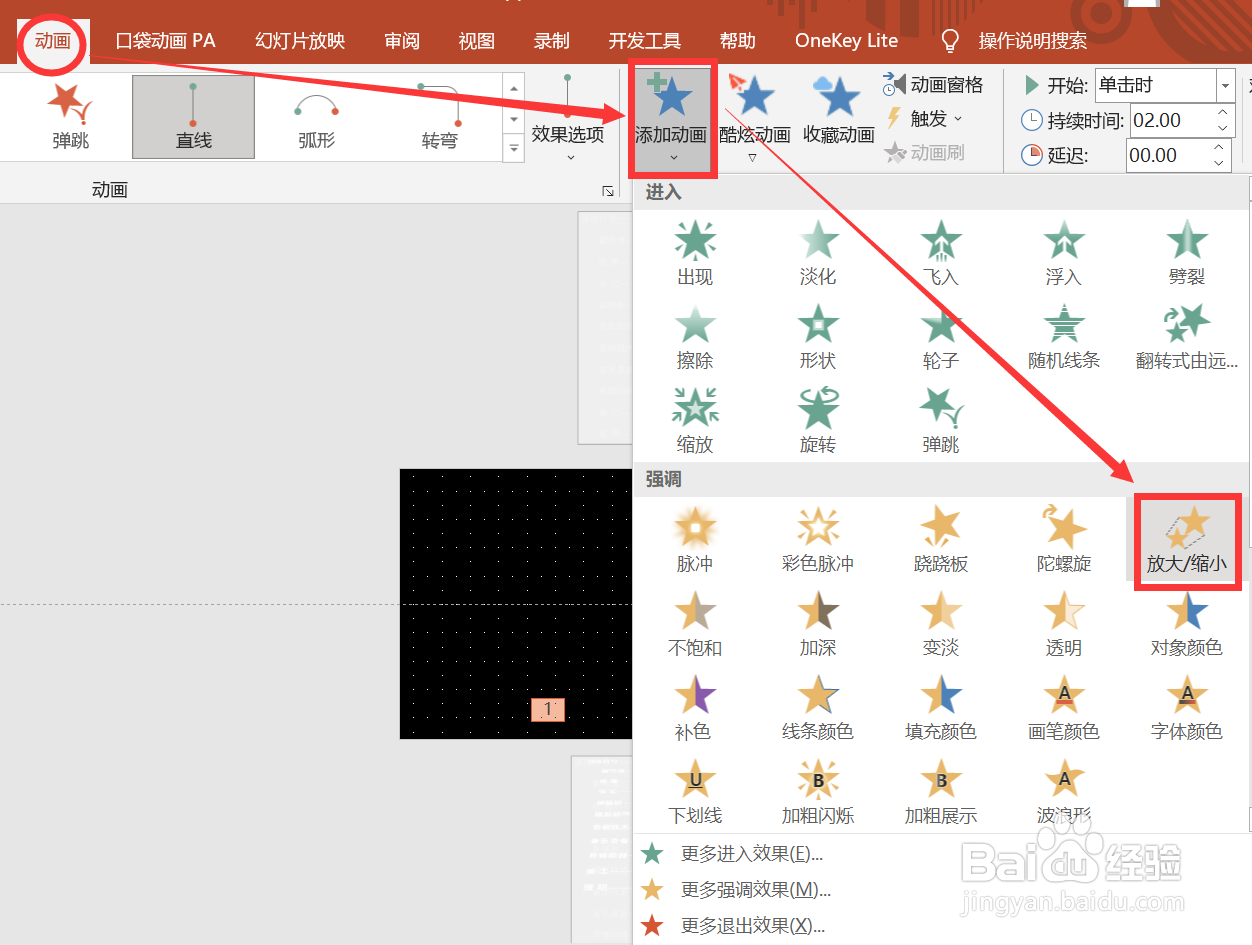This screenshot has height=945, width=1252.
Task: Pick the 轮子 entrance animation
Action: point(941,337)
